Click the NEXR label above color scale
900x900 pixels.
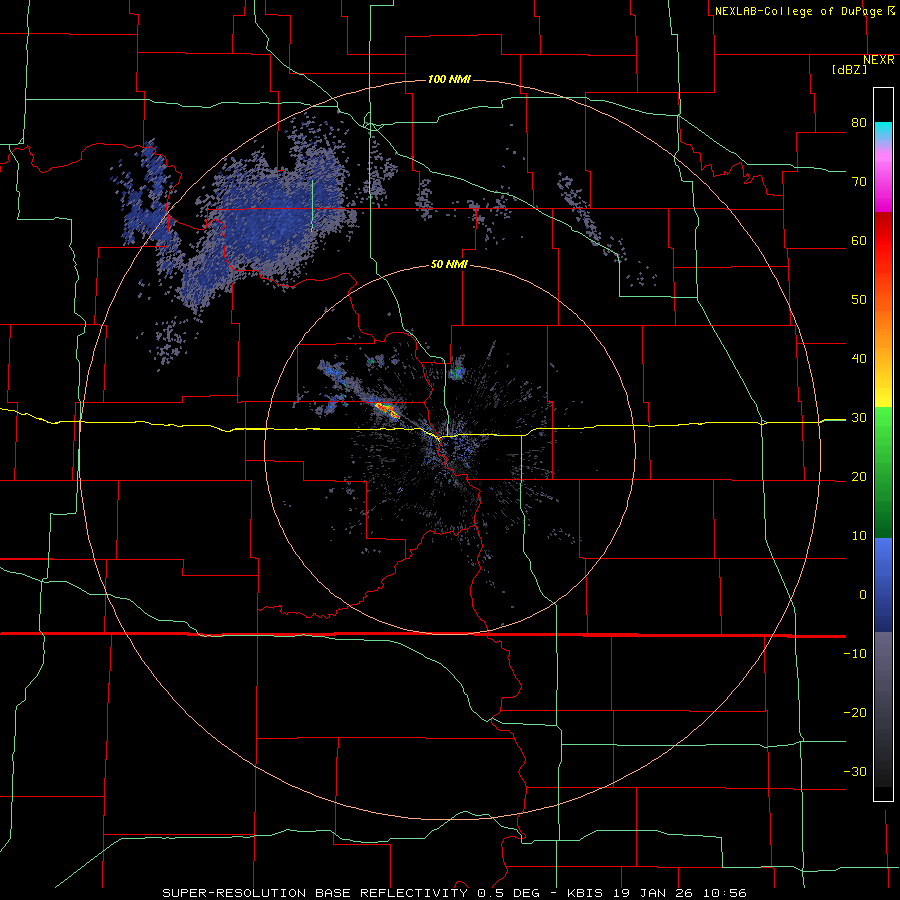(879, 60)
